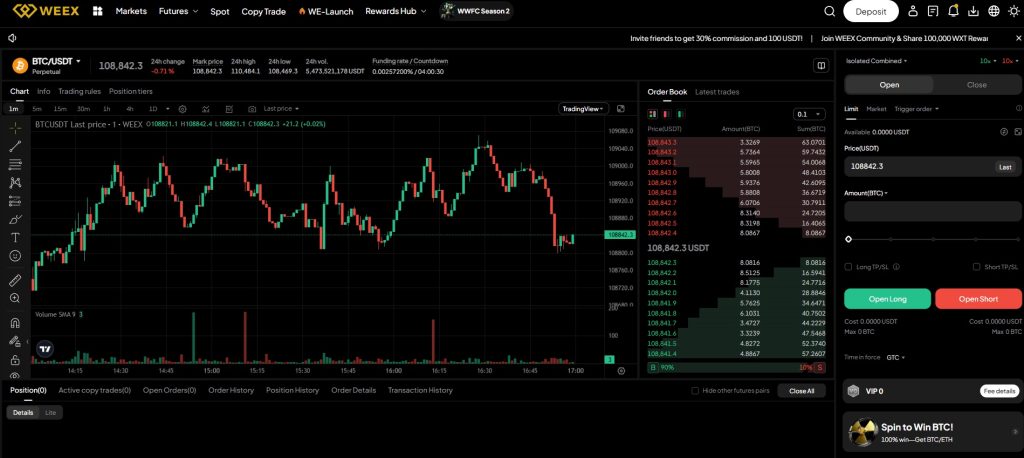This screenshot has height=458, width=1024.
Task: Click the download app icon
Action: pos(974,11)
